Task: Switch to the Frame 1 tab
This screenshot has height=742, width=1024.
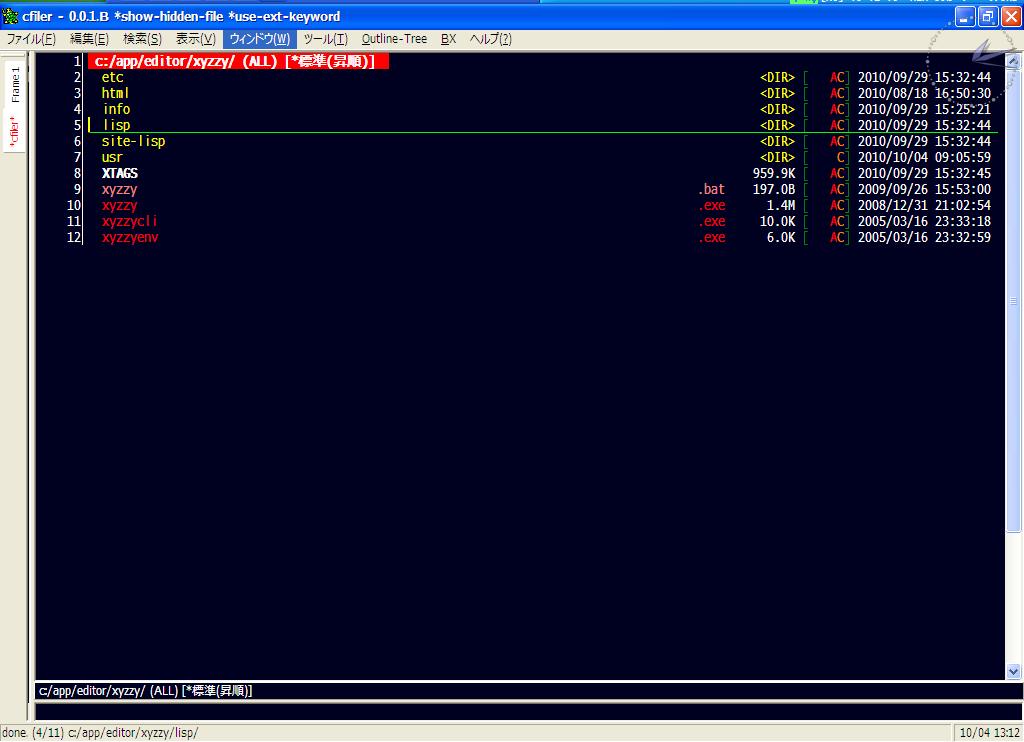Action: pyautogui.click(x=15, y=84)
